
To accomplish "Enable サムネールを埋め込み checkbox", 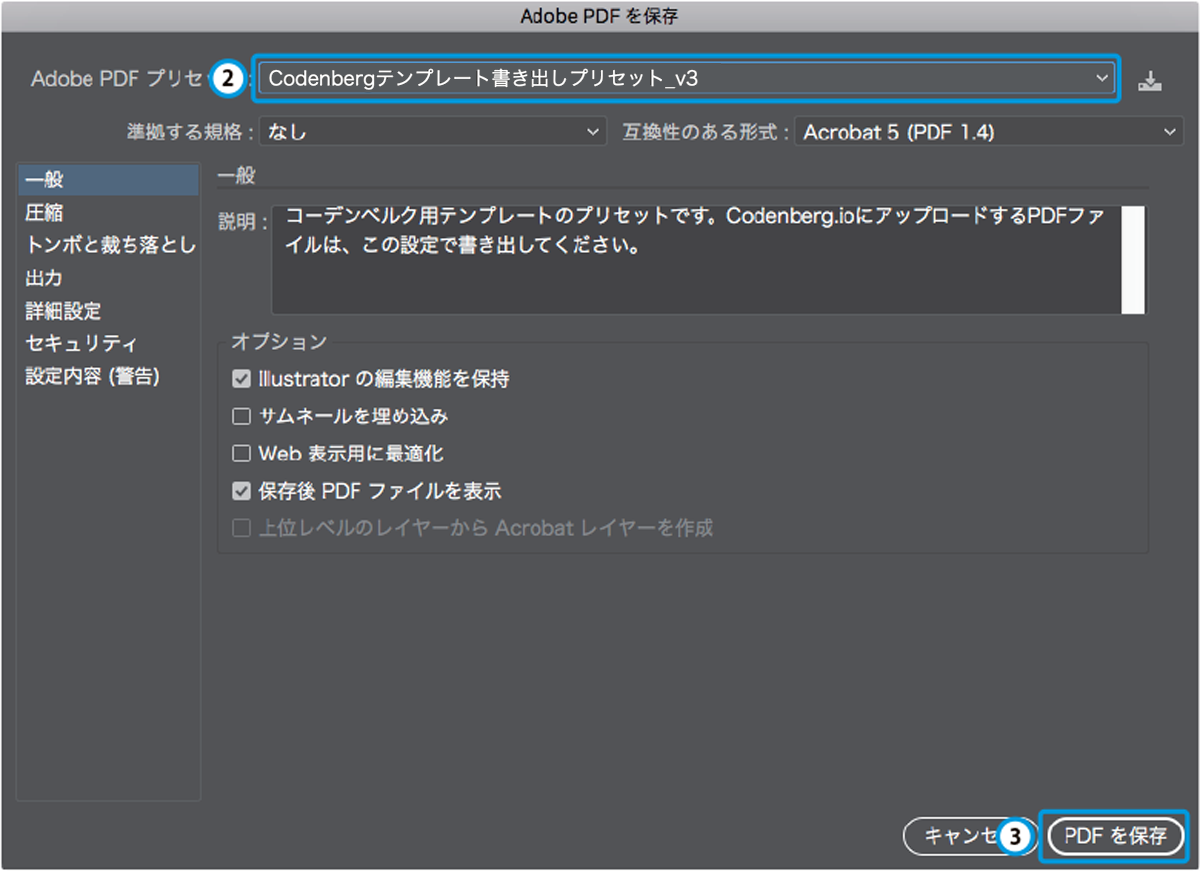I will 241,416.
